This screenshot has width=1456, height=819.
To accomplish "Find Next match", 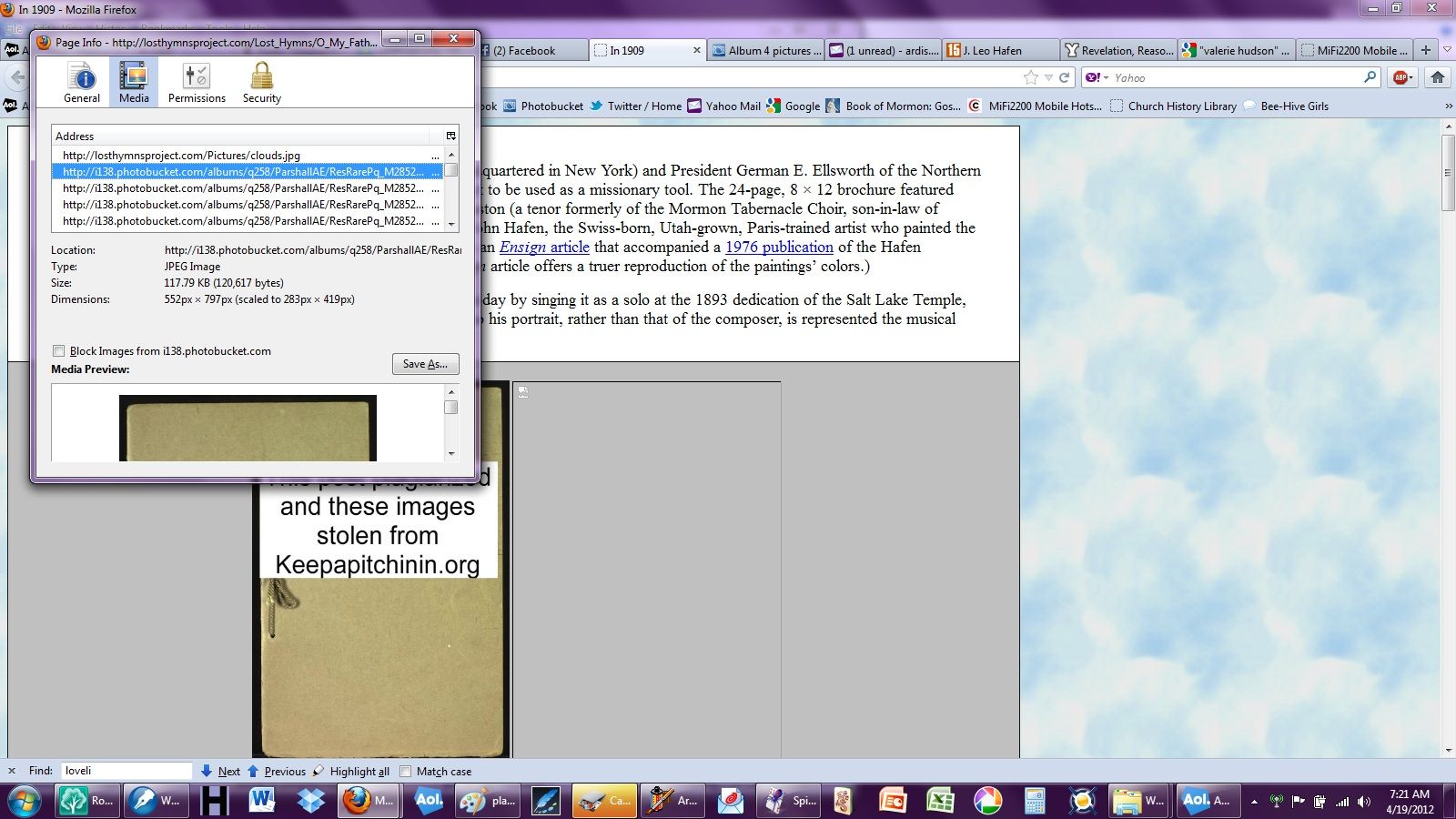I will [220, 771].
